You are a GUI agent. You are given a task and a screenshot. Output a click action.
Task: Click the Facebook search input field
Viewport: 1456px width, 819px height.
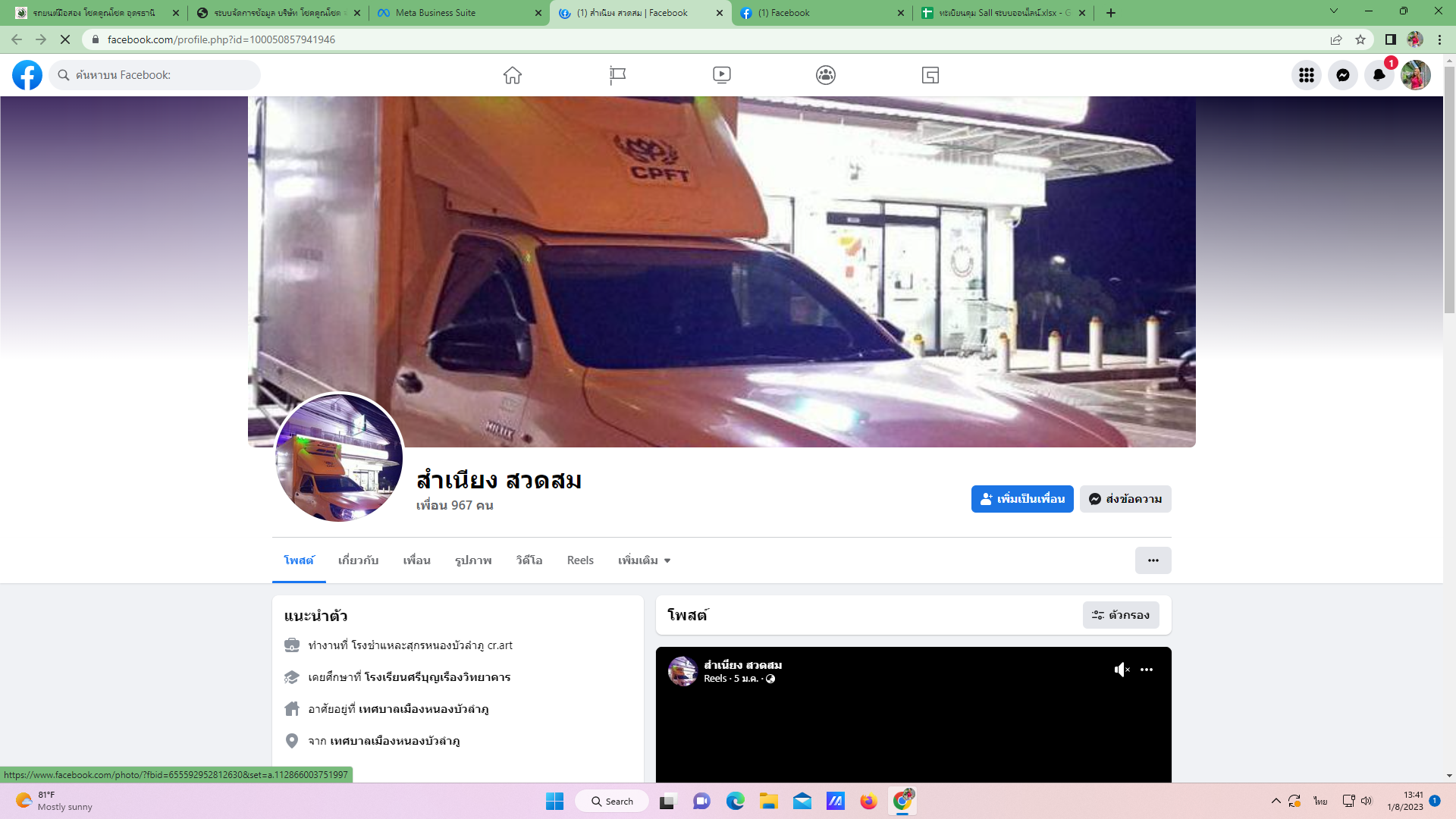coord(163,75)
